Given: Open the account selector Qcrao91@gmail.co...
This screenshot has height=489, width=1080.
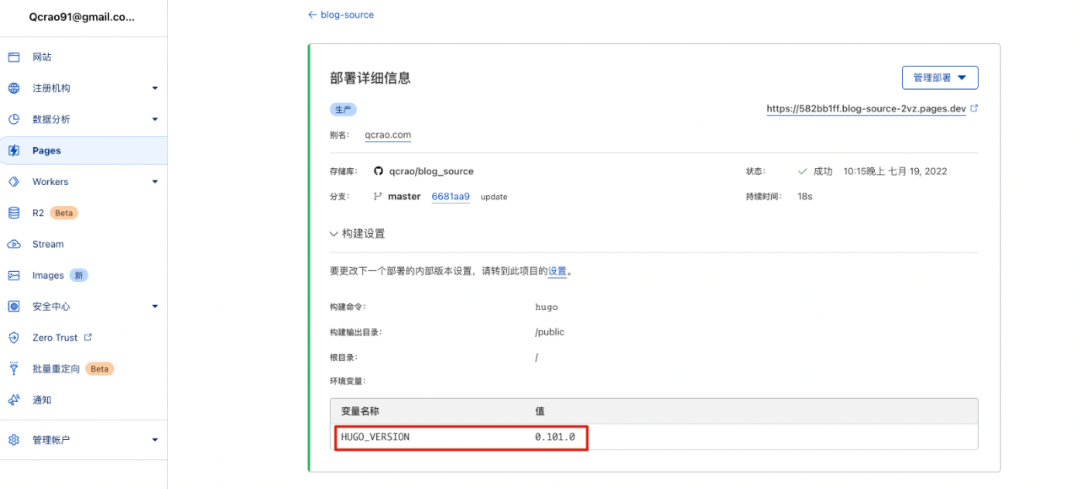Looking at the screenshot, I should (x=82, y=18).
